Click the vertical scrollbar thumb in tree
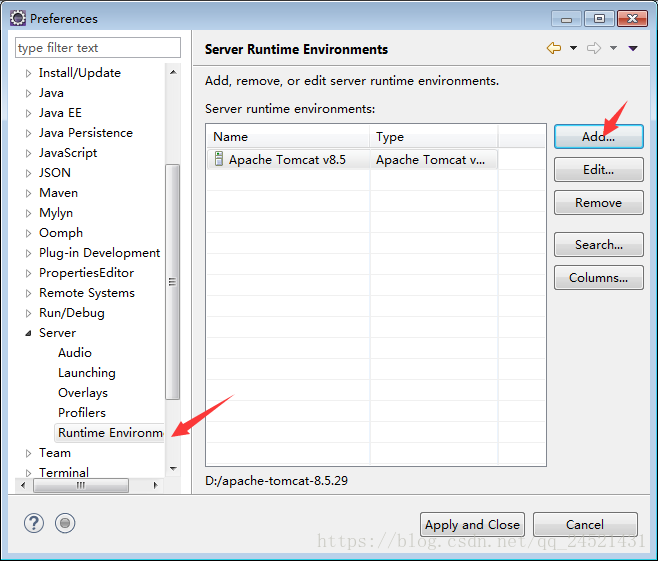Viewport: 658px width, 561px height. 172,282
